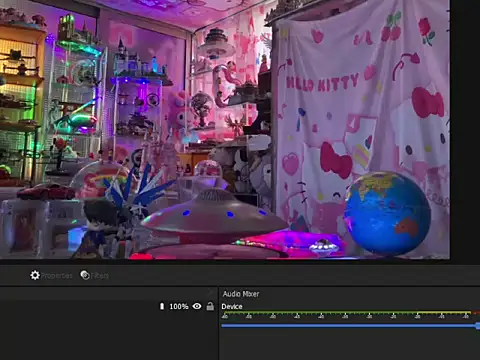Select the Device label in Audio Mixer
This screenshot has width=480, height=360.
(x=232, y=306)
